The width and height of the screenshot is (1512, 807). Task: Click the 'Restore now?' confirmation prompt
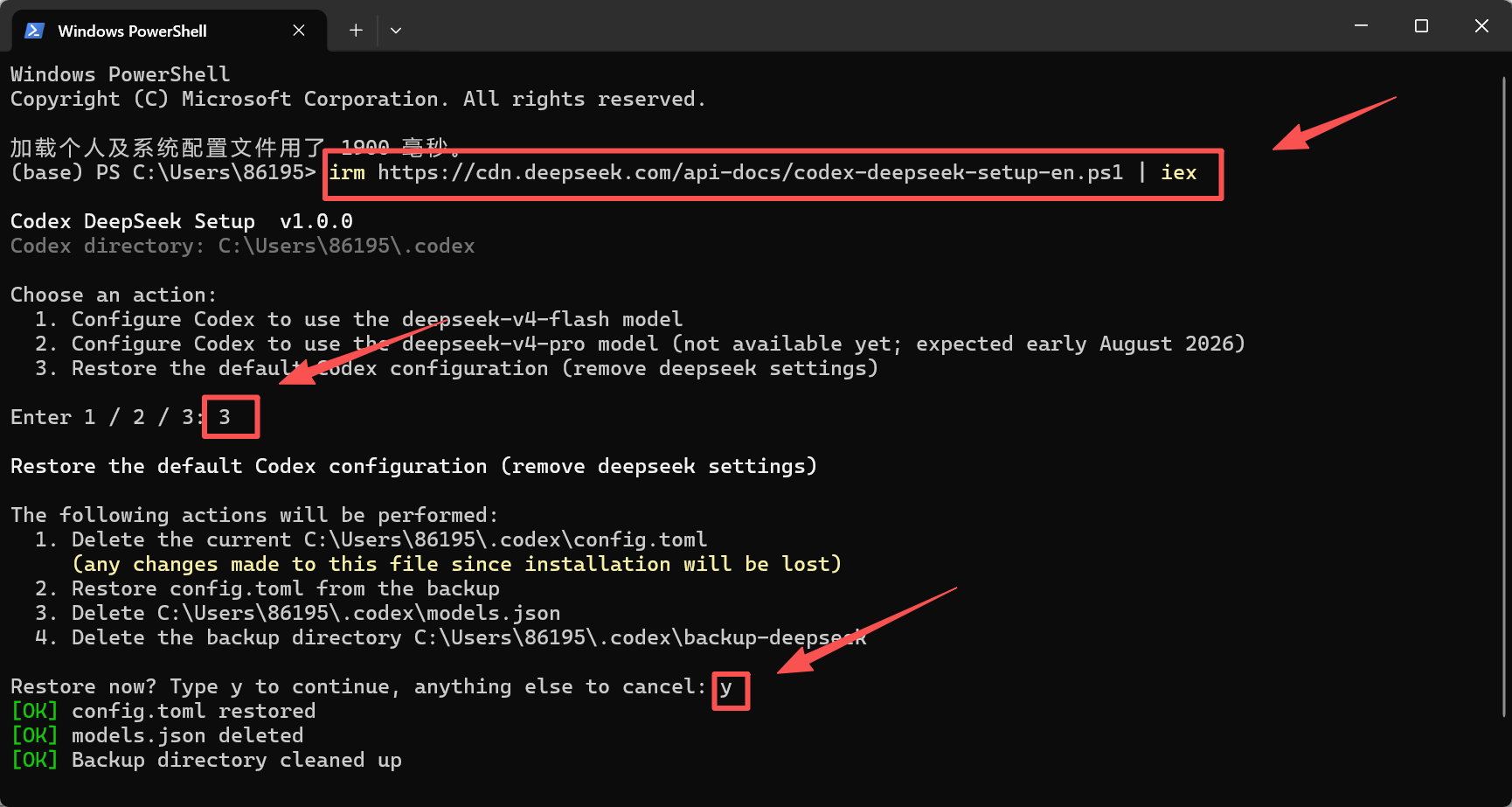pos(358,686)
